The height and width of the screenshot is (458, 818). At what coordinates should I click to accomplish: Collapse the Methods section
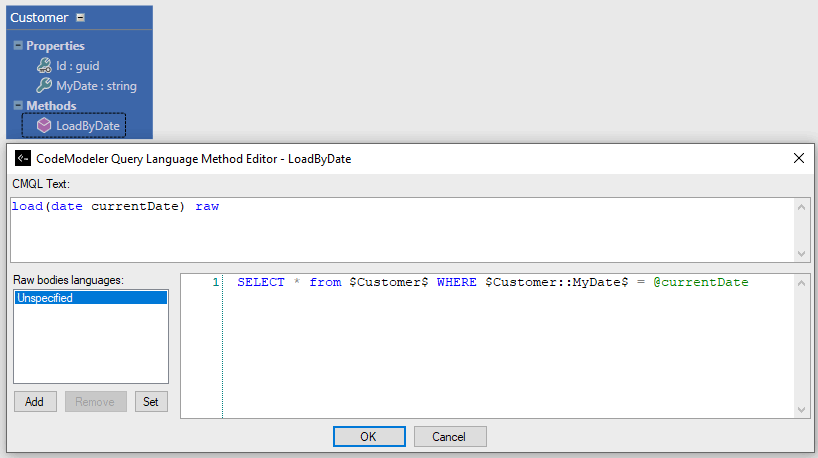coord(18,106)
